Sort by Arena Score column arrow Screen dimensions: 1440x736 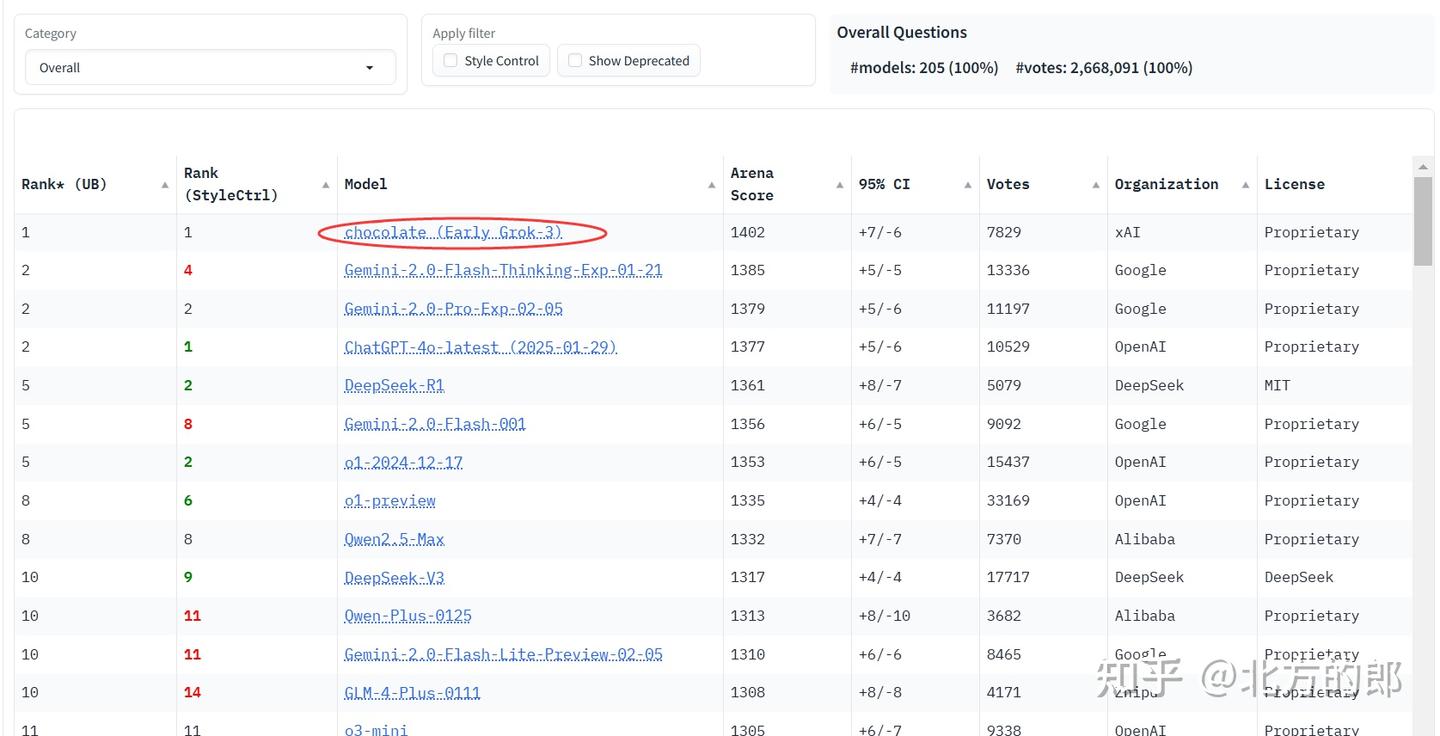click(x=840, y=185)
